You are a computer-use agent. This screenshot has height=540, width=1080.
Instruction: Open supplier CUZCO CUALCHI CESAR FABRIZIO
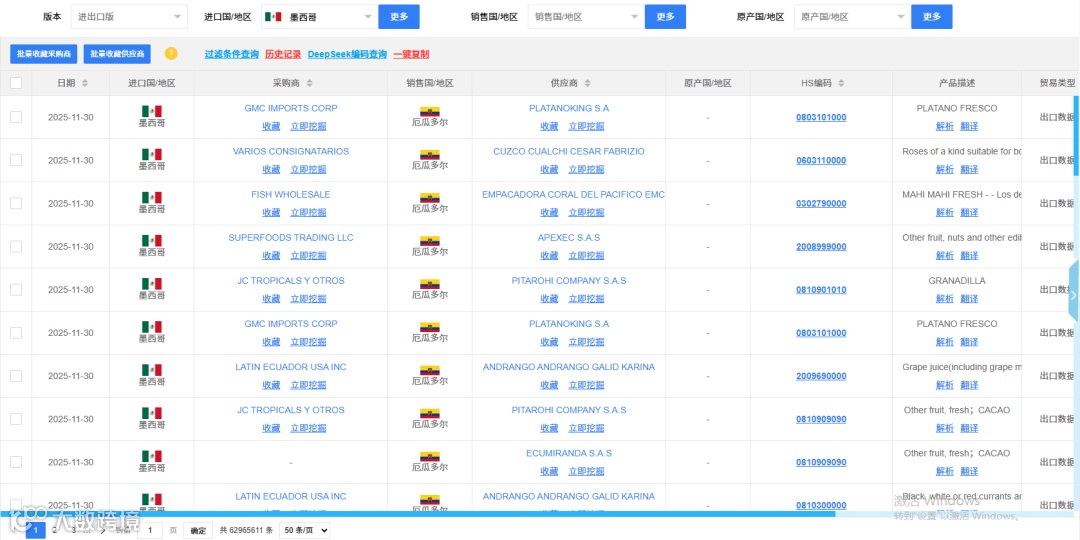(x=569, y=152)
